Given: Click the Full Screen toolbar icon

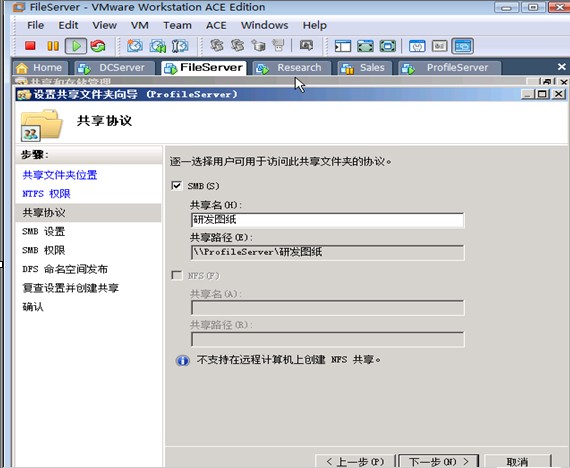Looking at the screenshot, I should pyautogui.click(x=365, y=46).
